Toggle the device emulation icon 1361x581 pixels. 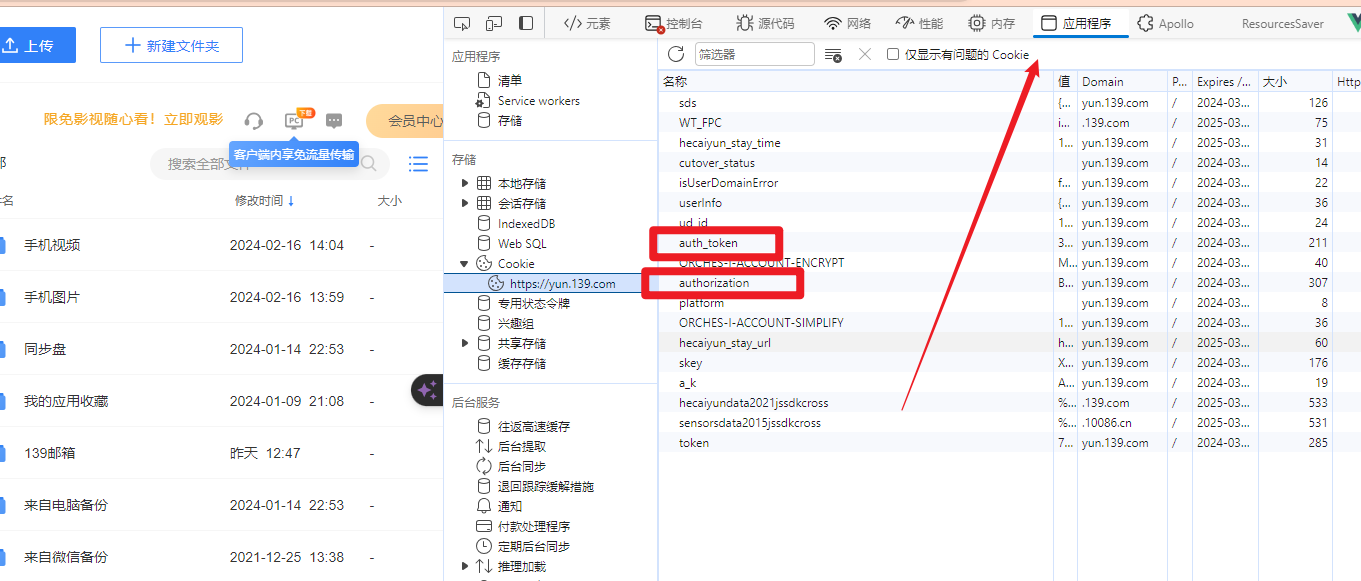pyautogui.click(x=492, y=22)
